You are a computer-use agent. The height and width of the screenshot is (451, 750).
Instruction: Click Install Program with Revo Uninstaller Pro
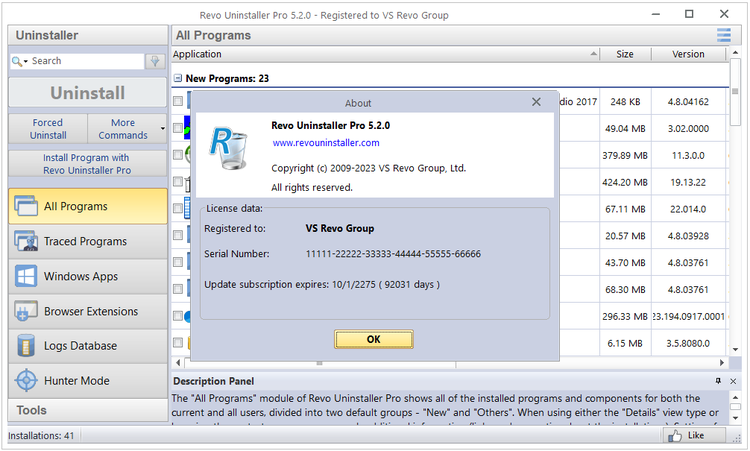(x=88, y=164)
